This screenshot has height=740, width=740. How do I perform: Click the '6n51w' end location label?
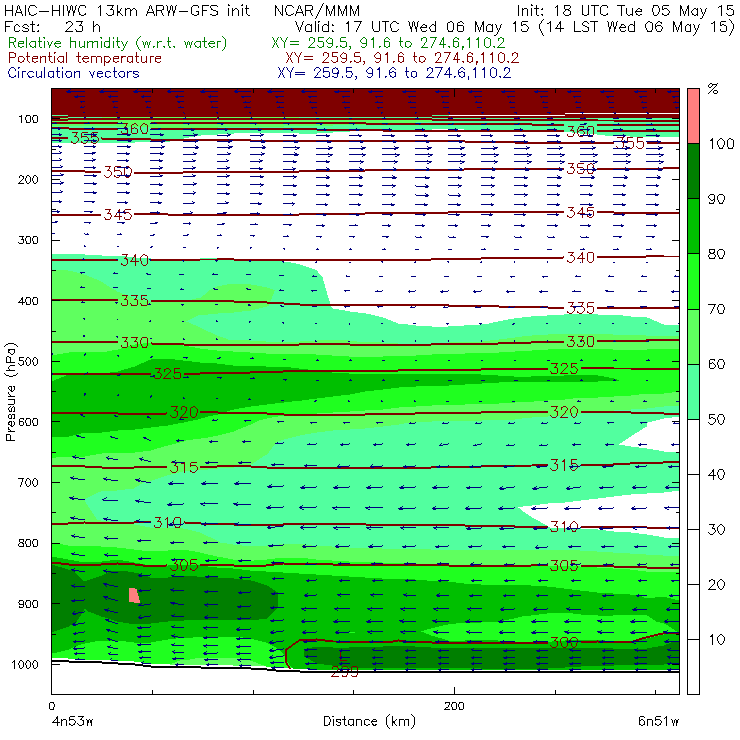[658, 722]
